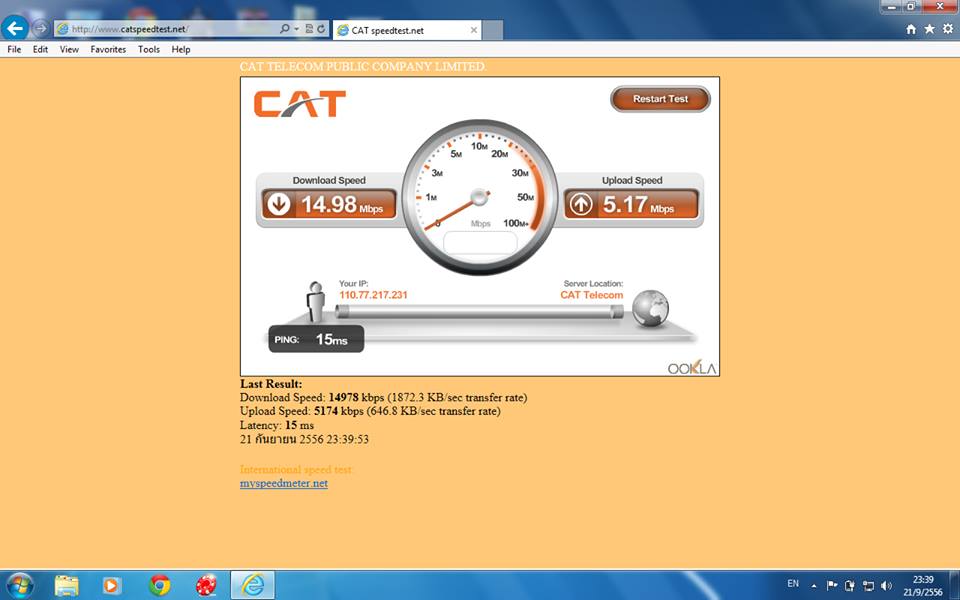This screenshot has height=600, width=960.
Task: Click the browser Forward arrow button
Action: click(40, 28)
